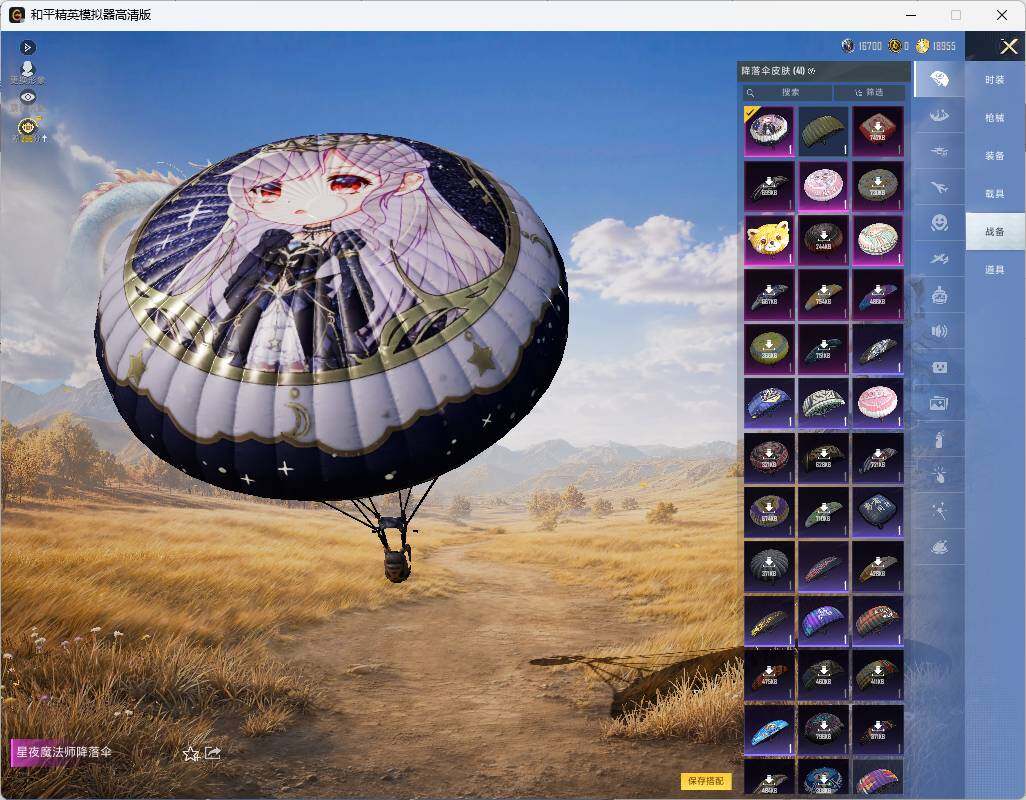Collapse the left panel with arrow icon
Viewport: 1026px width, 800px height.
[27, 47]
